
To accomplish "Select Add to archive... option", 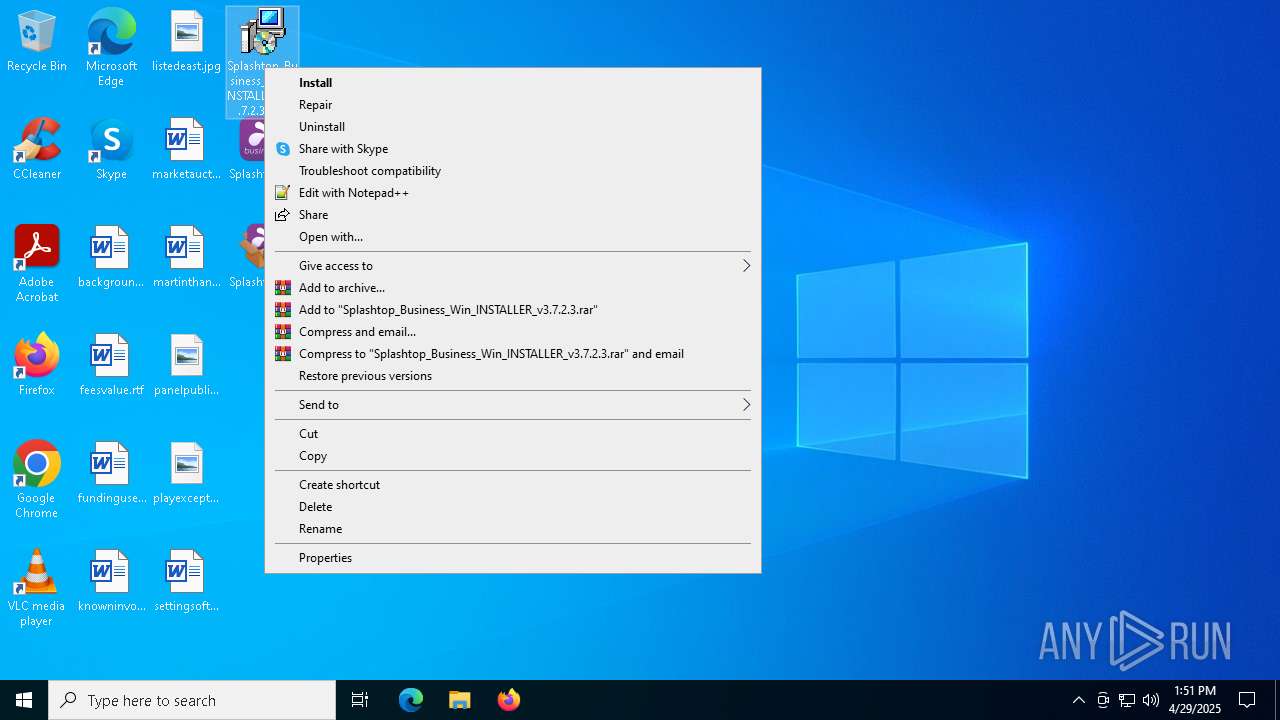I will pos(513,288).
